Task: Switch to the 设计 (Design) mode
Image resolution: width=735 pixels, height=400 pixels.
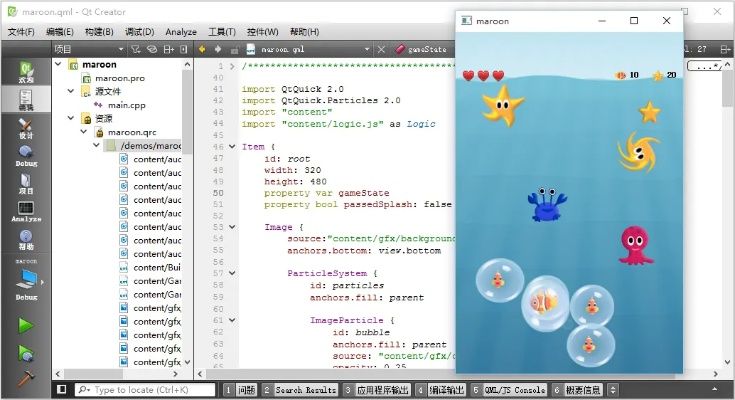Action: [x=26, y=128]
